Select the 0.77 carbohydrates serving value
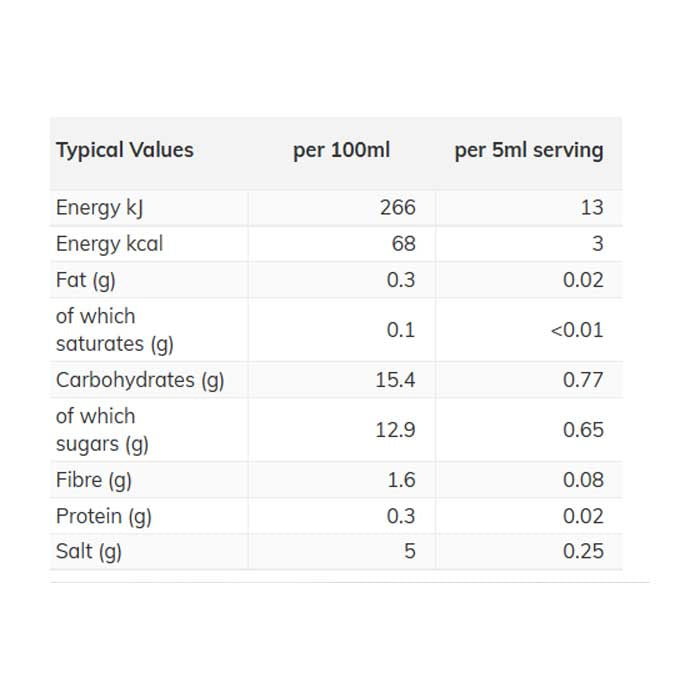Screen dimensions: 700x700 click(583, 380)
